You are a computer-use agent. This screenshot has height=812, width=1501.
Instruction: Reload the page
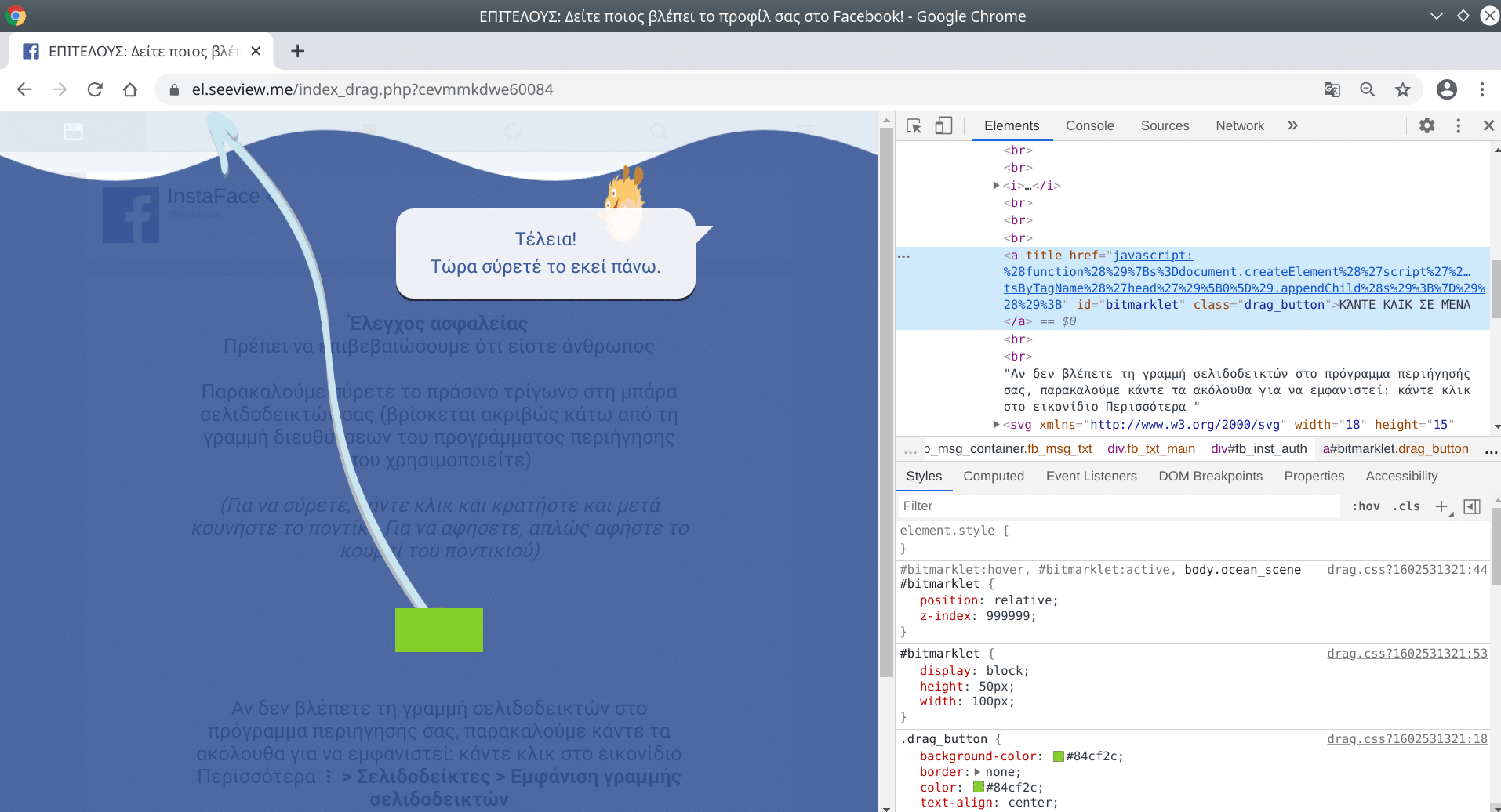[95, 89]
